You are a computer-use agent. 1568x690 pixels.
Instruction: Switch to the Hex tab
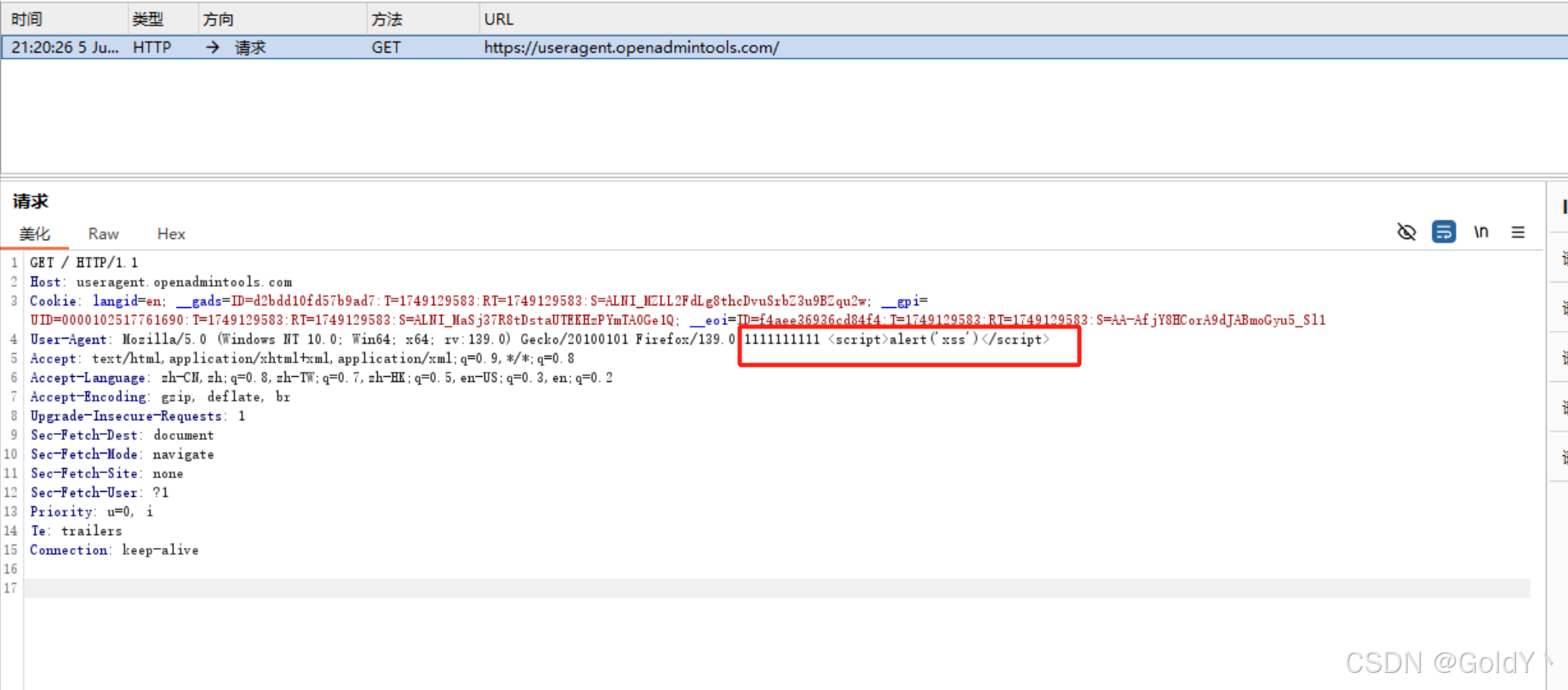[x=171, y=234]
